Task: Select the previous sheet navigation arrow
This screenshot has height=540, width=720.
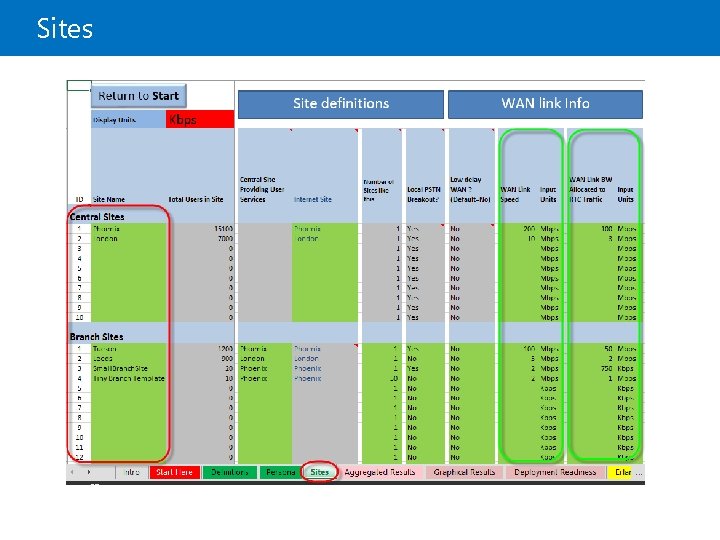Action: 72,472
